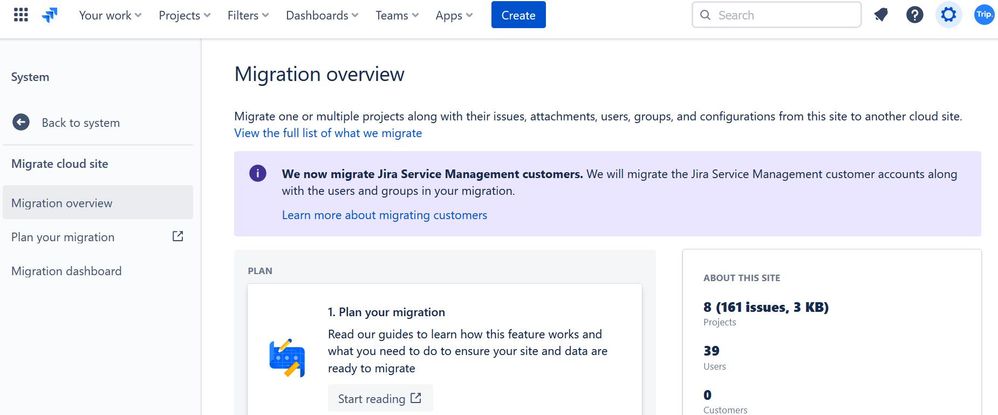Image resolution: width=998 pixels, height=415 pixels.
Task: Click the Create button
Action: (x=518, y=15)
